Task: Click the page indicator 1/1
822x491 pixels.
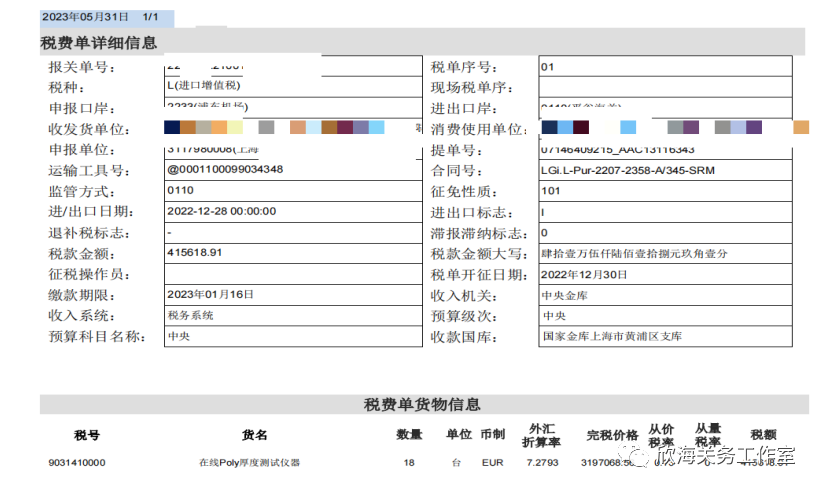Action: click(x=150, y=17)
